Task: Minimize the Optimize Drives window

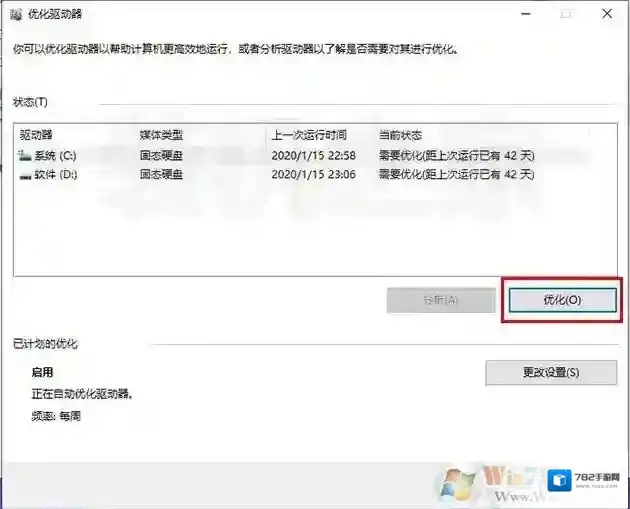Action: click(x=526, y=14)
